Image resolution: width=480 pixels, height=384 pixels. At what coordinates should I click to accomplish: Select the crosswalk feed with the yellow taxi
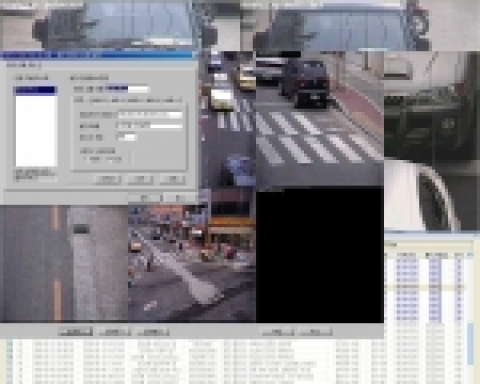pyautogui.click(x=228, y=120)
